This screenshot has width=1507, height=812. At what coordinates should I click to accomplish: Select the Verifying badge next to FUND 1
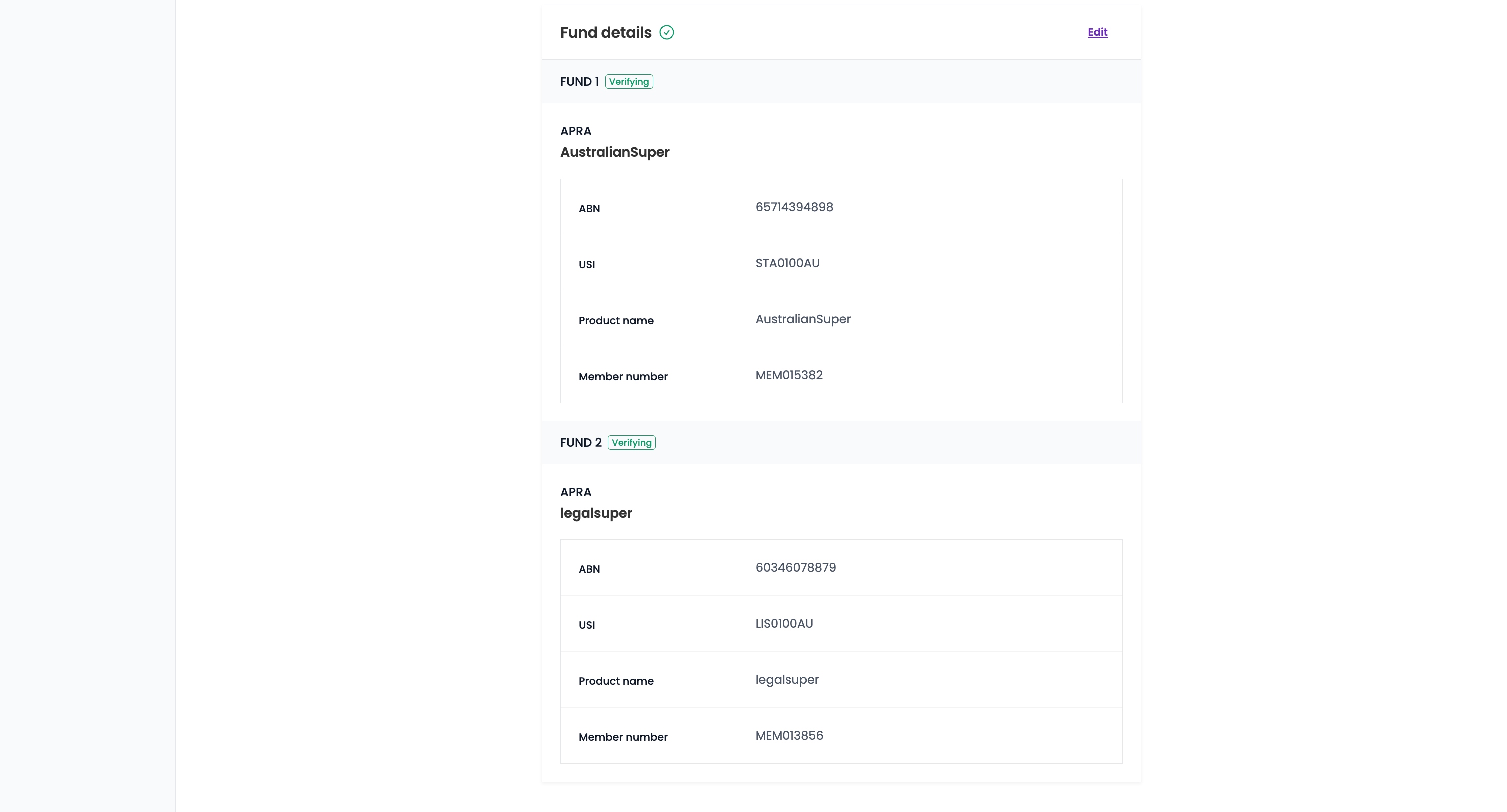629,82
